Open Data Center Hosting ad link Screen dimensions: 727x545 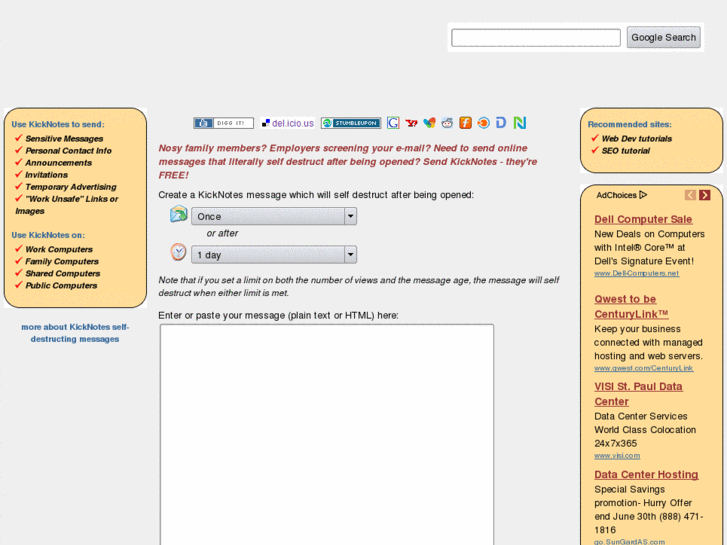[646, 474]
